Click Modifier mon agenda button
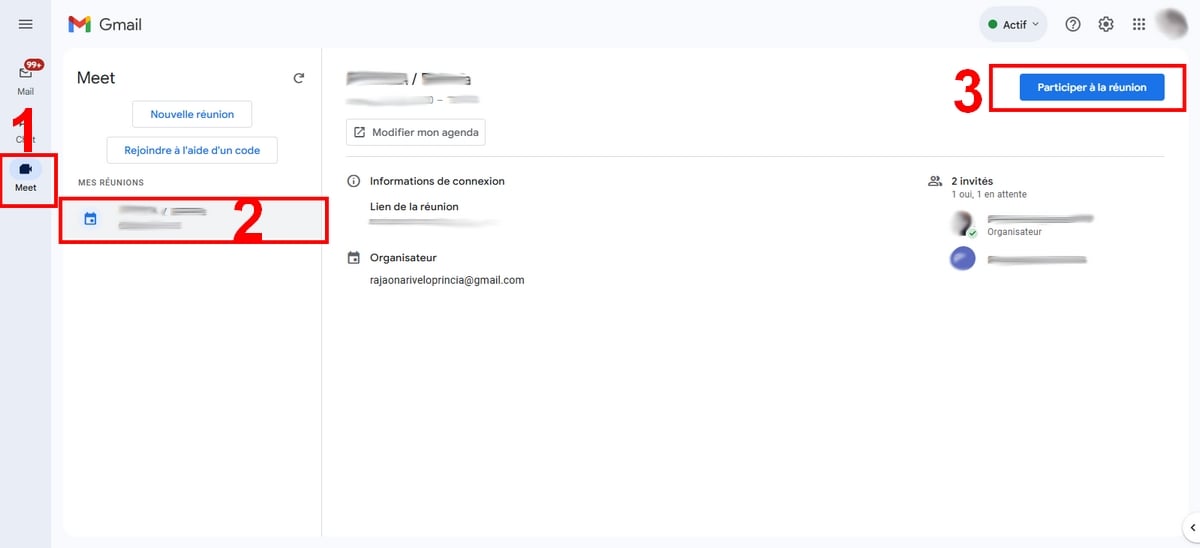The width and height of the screenshot is (1200, 548). point(416,132)
